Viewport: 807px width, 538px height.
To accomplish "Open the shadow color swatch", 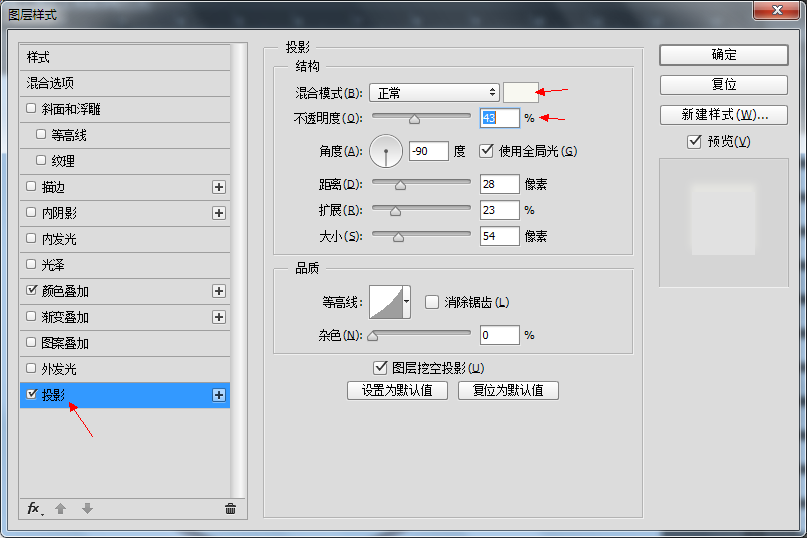I will click(x=521, y=93).
